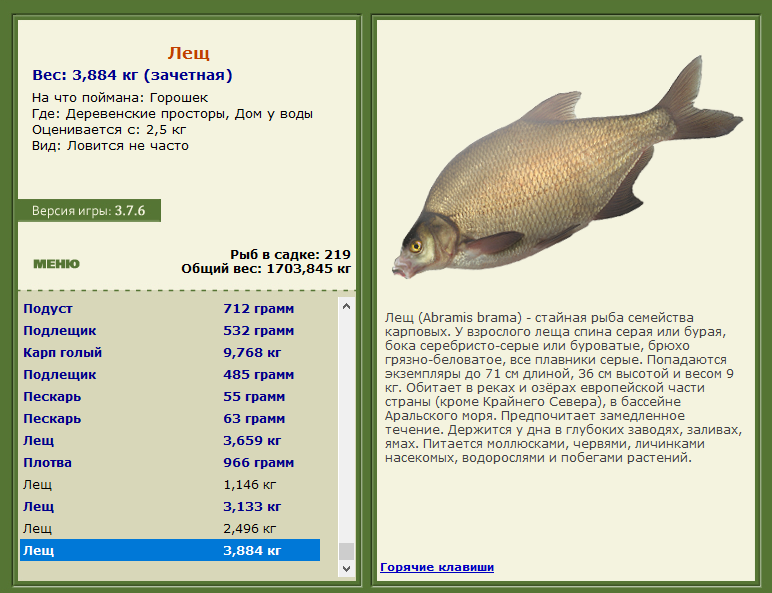Viewport: 772px width, 593px height.
Task: Click the Abramis brama description paragraph
Action: [x=563, y=388]
